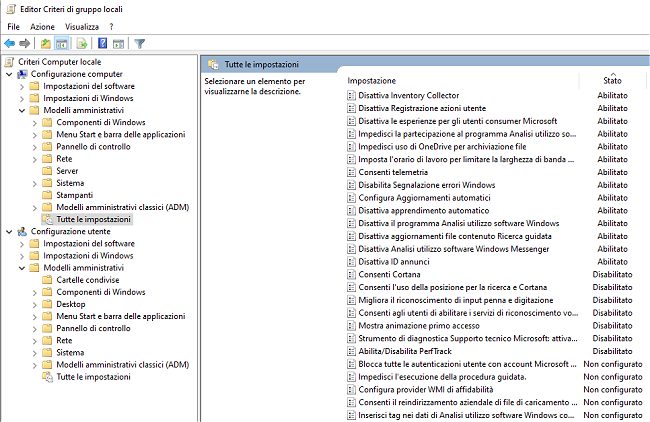The height and width of the screenshot is (422, 650).
Task: Click the Cartelle condivise folder icon
Action: [48, 280]
